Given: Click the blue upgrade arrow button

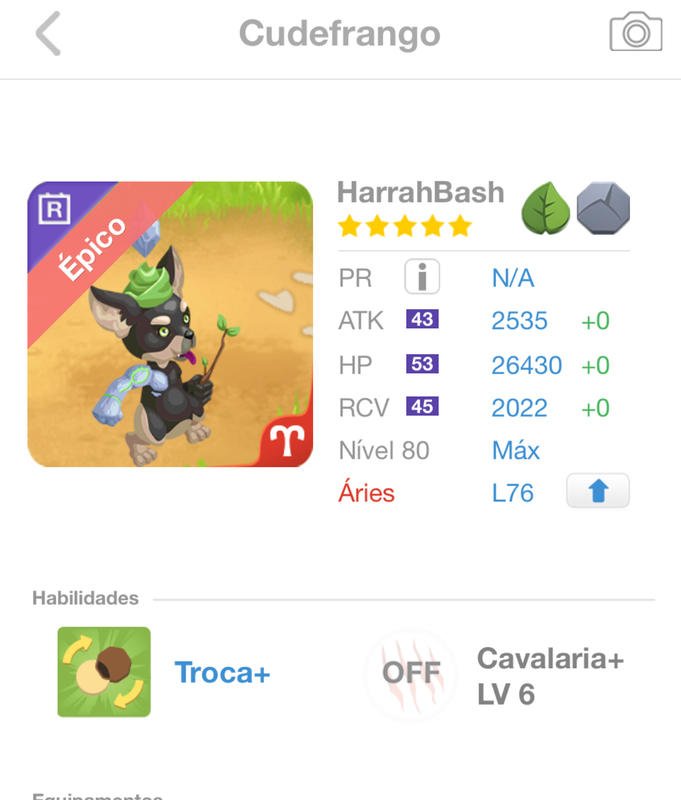Looking at the screenshot, I should 598,491.
